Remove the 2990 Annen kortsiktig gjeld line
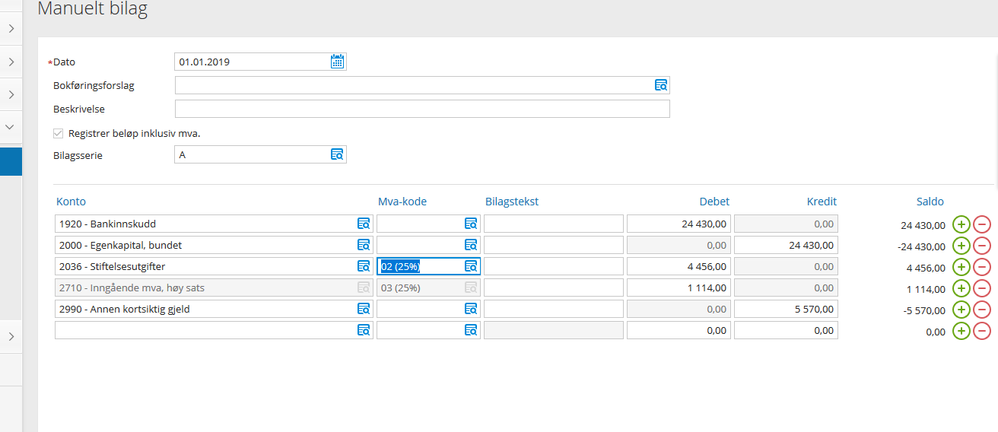 click(982, 310)
